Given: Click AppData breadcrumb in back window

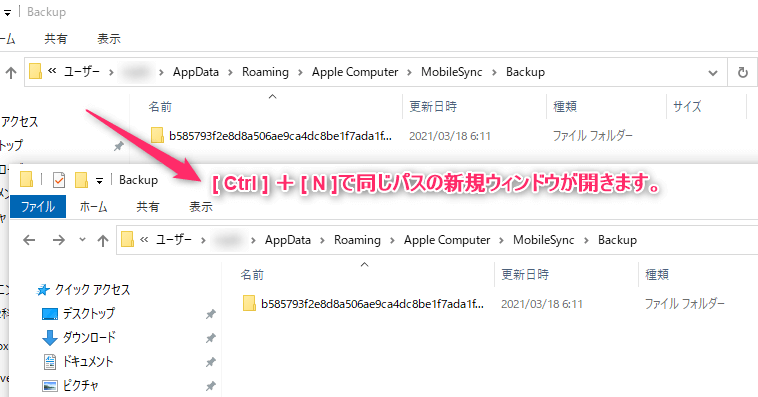Looking at the screenshot, I should tap(196, 72).
